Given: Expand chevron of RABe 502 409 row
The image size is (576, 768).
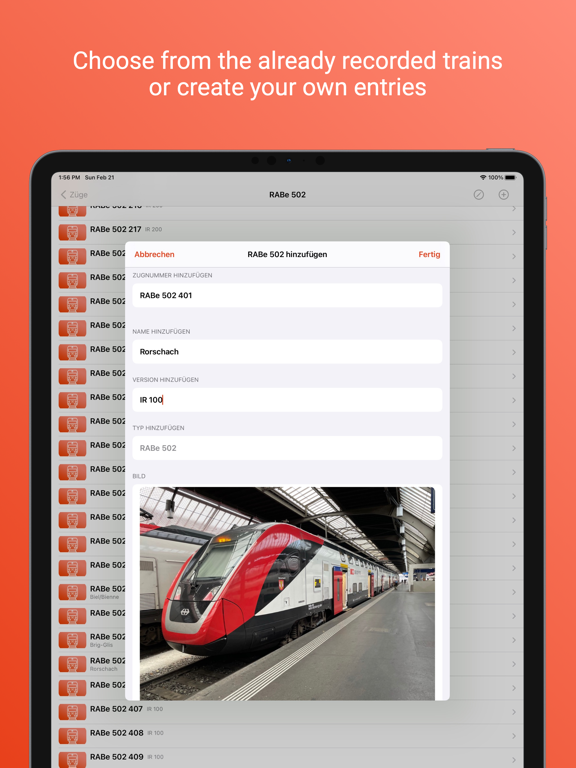Looking at the screenshot, I should click(x=514, y=760).
